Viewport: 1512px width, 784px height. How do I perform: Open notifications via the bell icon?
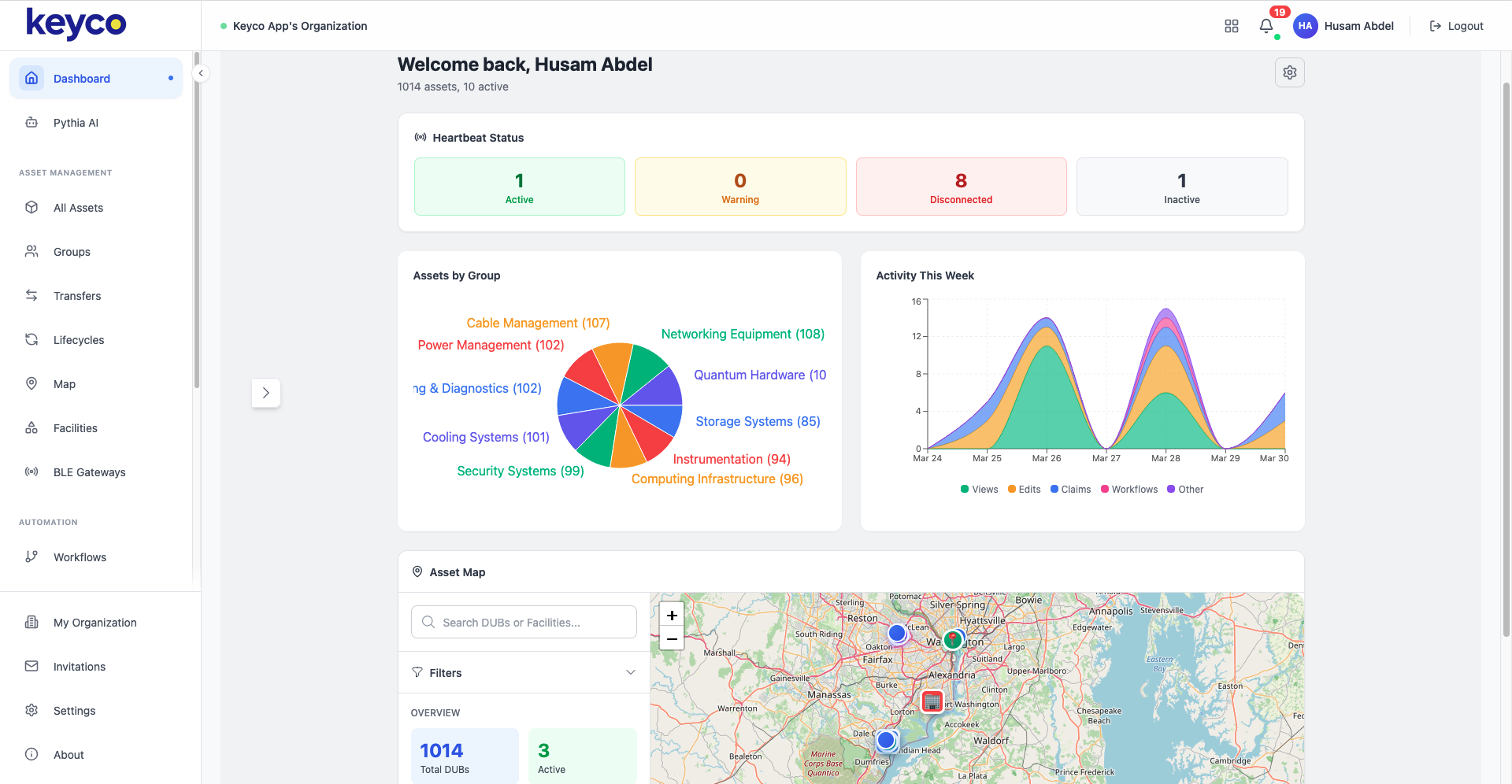click(x=1266, y=26)
